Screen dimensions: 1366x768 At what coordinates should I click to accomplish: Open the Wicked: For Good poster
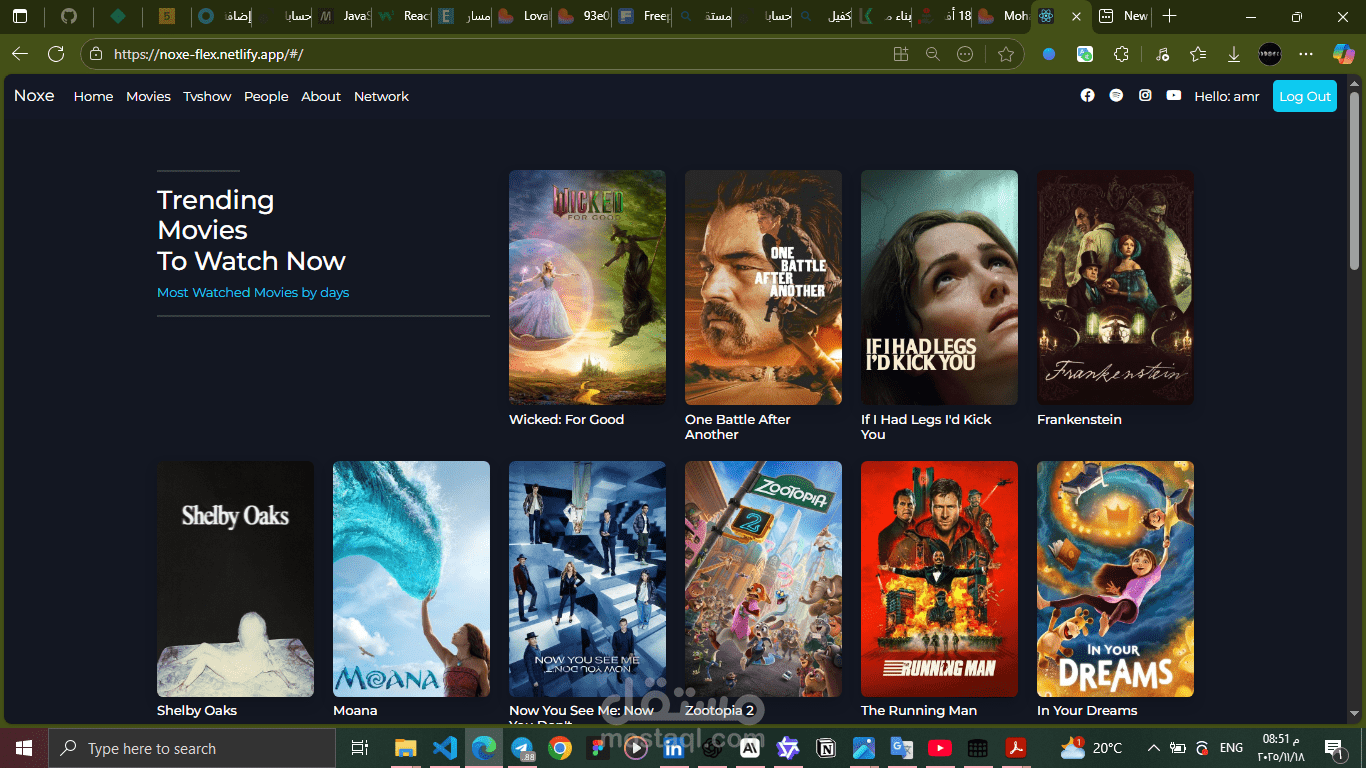587,287
